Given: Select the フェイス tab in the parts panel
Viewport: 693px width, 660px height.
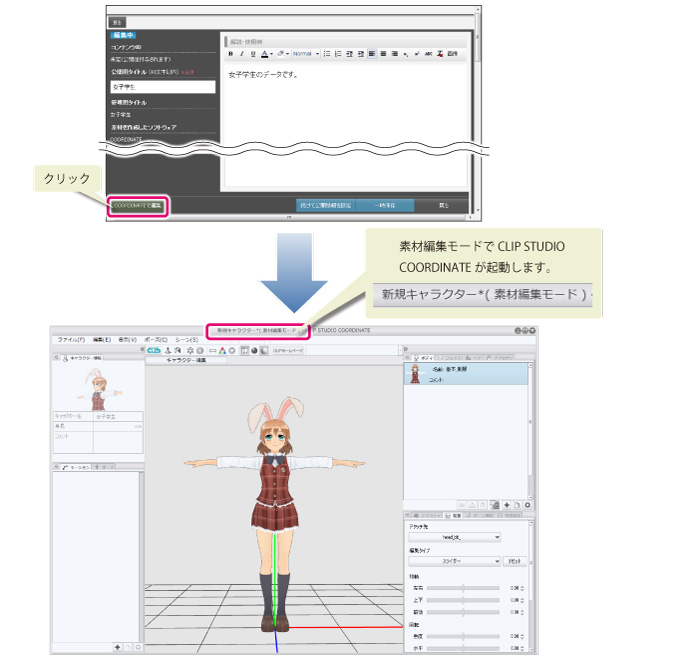Looking at the screenshot, I should (449, 358).
